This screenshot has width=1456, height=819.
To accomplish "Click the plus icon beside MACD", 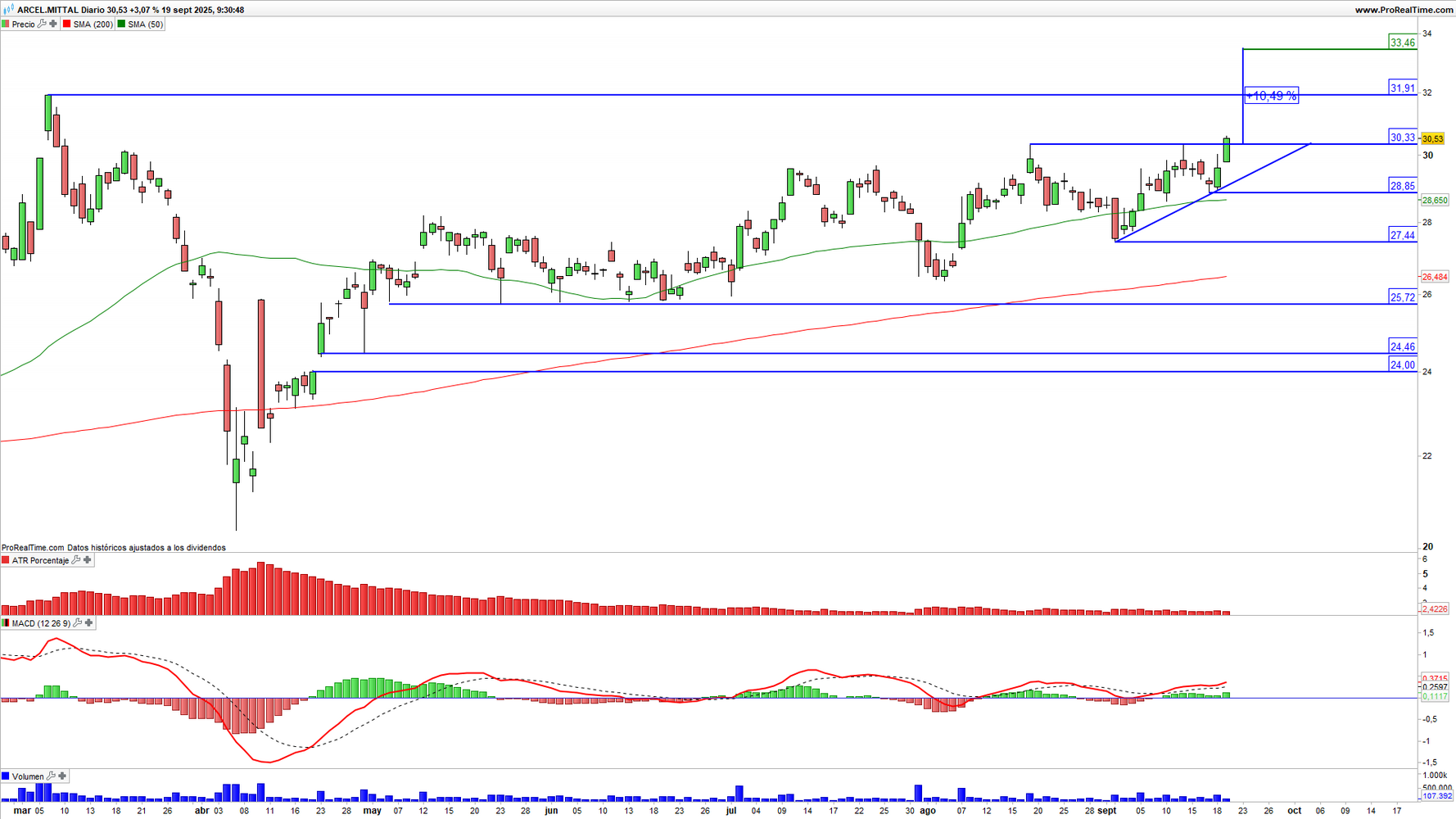I will pyautogui.click(x=89, y=623).
